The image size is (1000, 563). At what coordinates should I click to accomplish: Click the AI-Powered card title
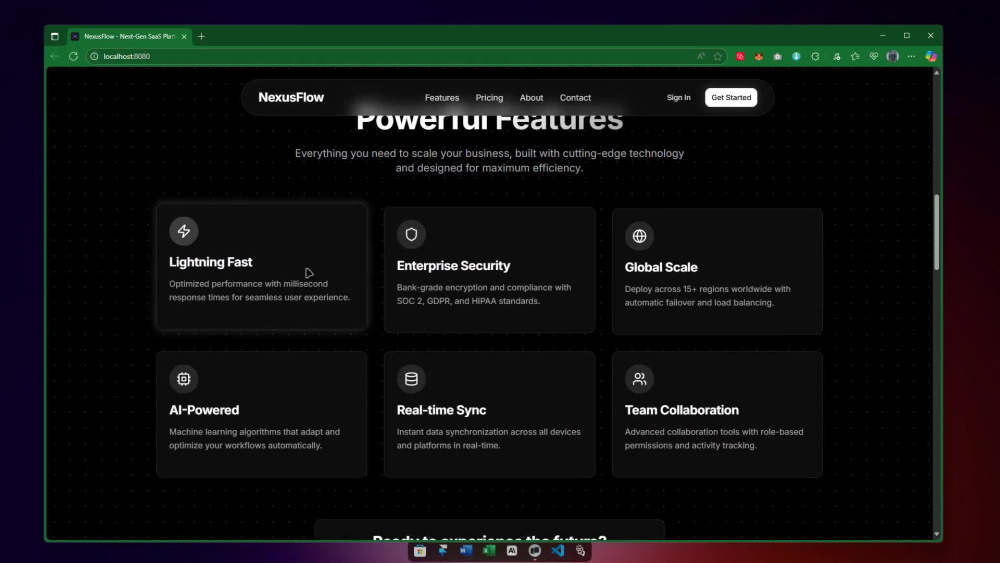point(204,410)
